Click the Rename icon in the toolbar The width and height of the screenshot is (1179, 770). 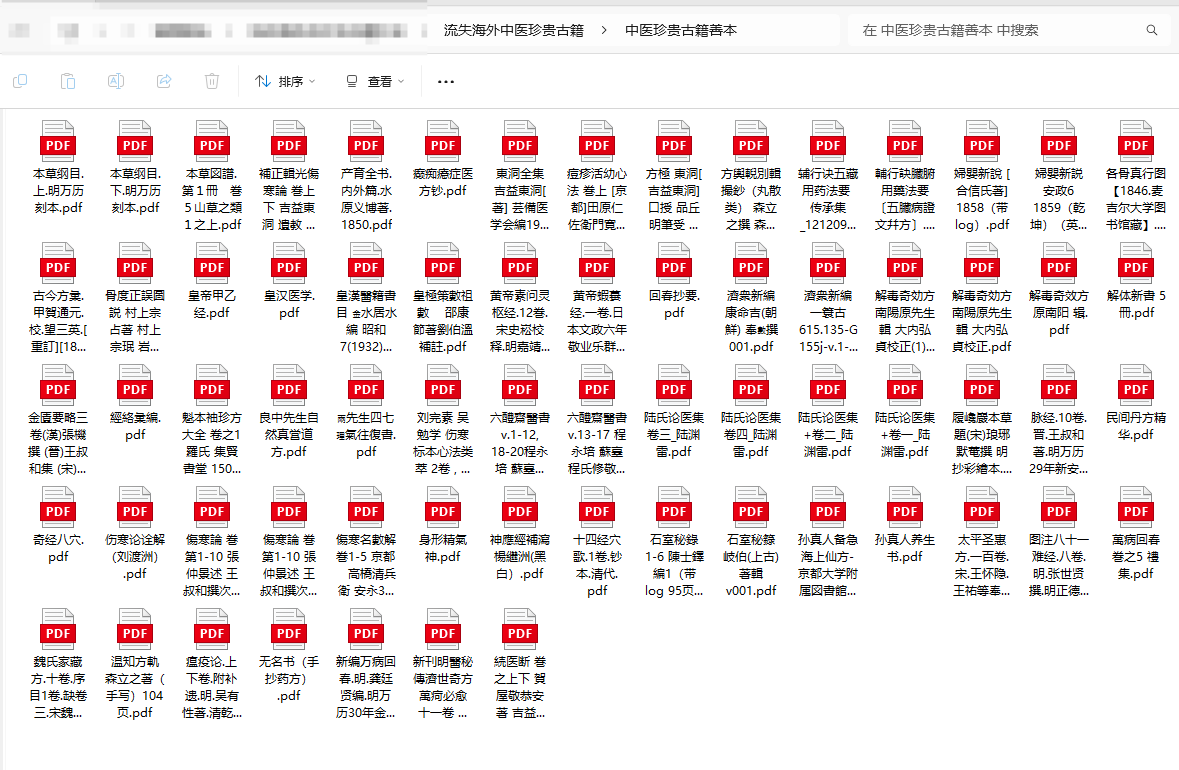pos(116,81)
